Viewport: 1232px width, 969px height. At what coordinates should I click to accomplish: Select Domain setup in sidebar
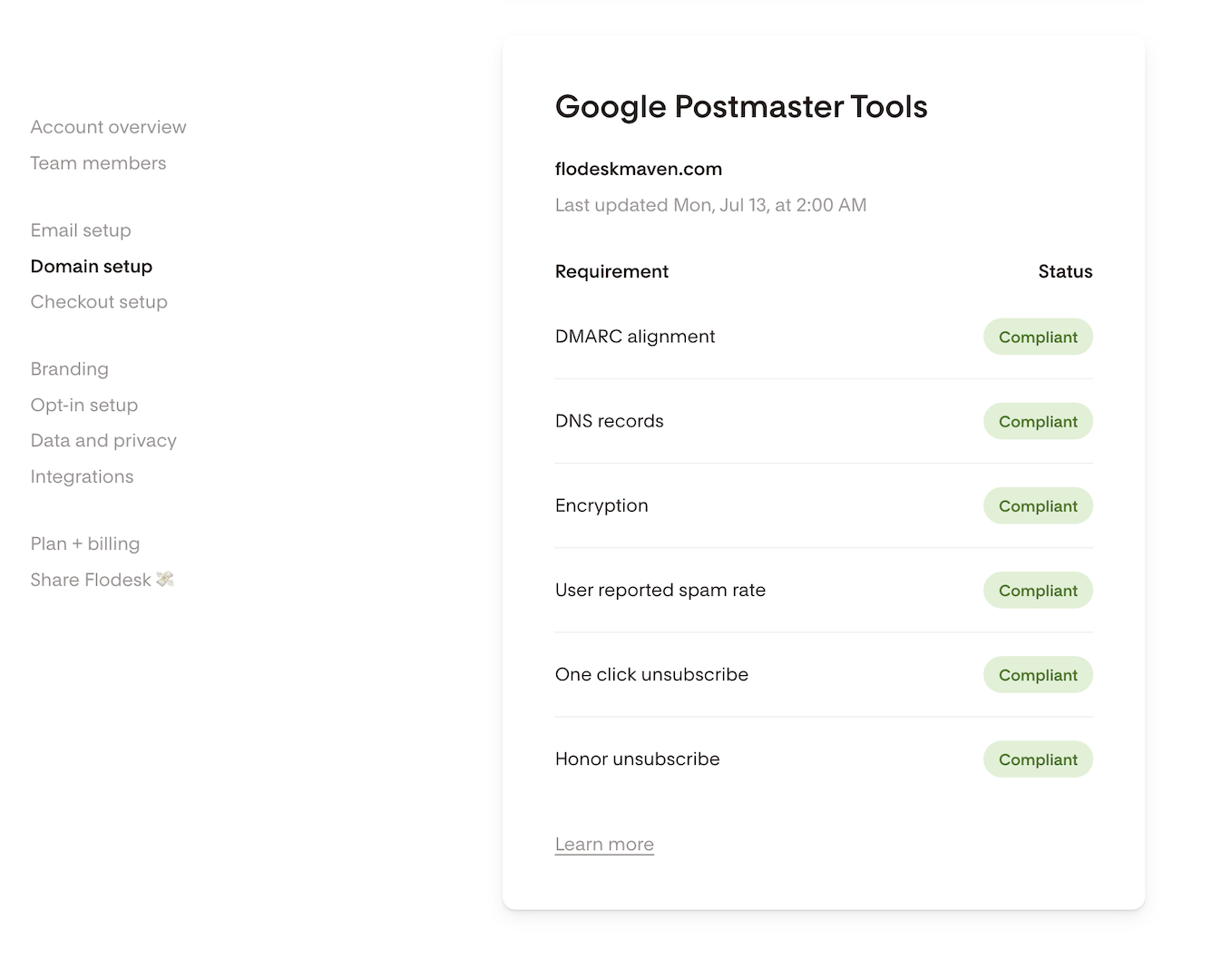[x=92, y=266]
